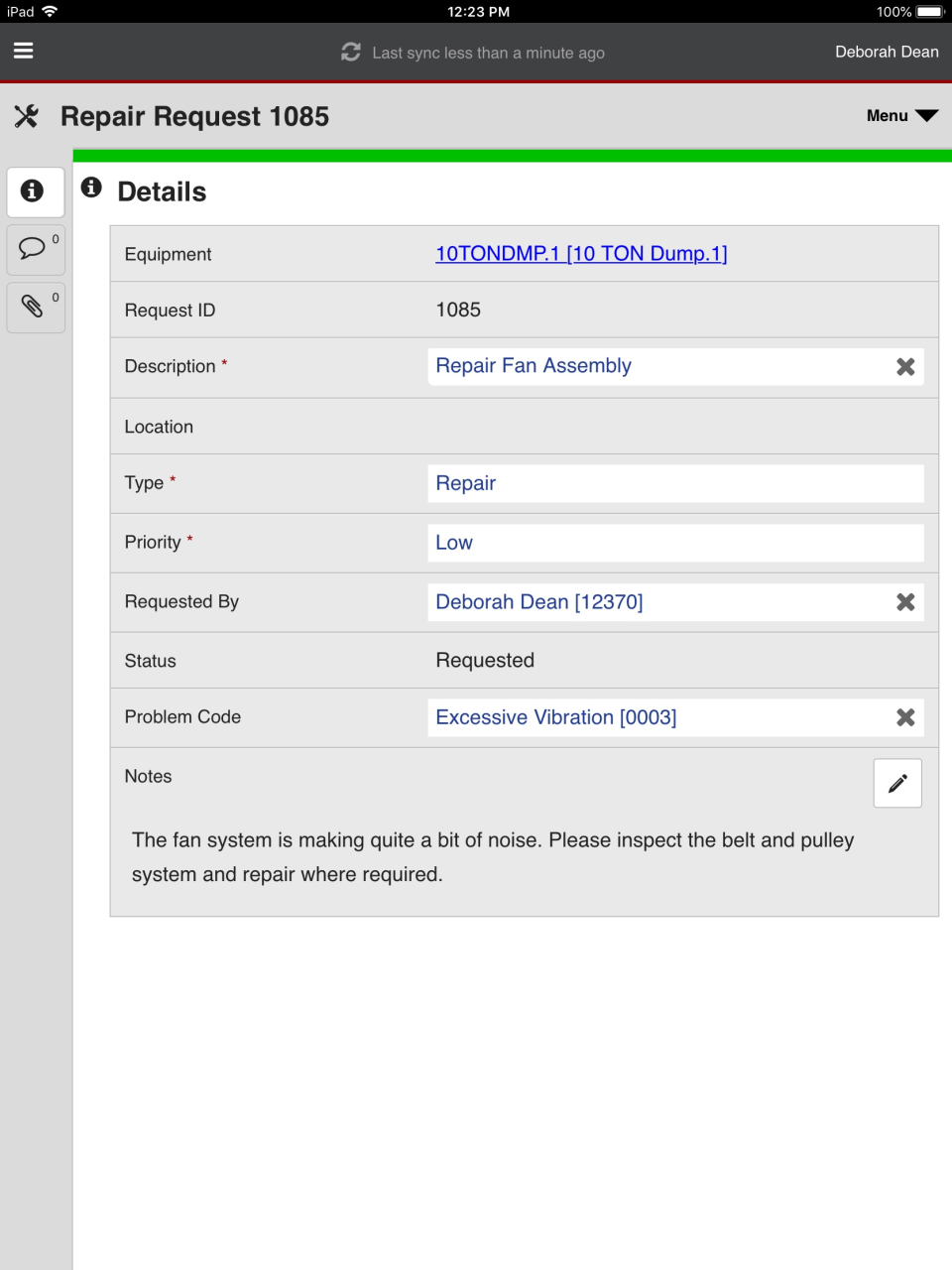
Task: Click the info icon next to Details heading
Action: [90, 187]
